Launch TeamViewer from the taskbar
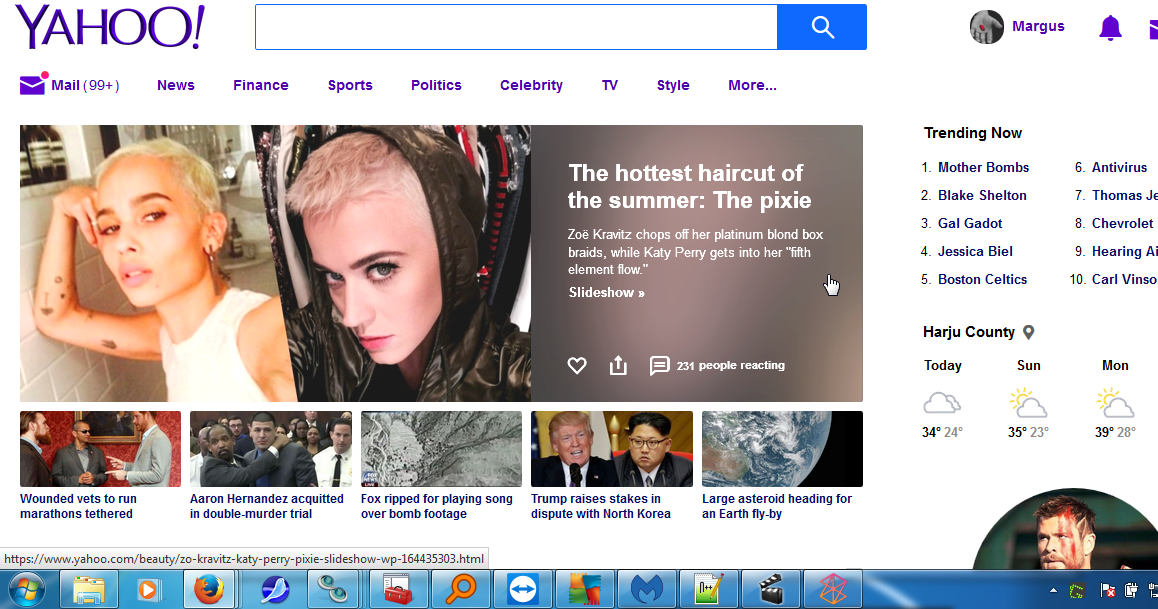The image size is (1158, 609). (x=524, y=590)
